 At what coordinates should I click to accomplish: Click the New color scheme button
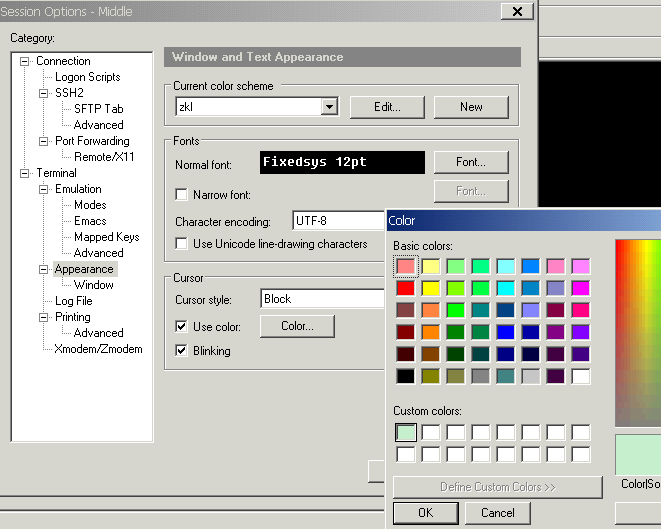coord(471,107)
